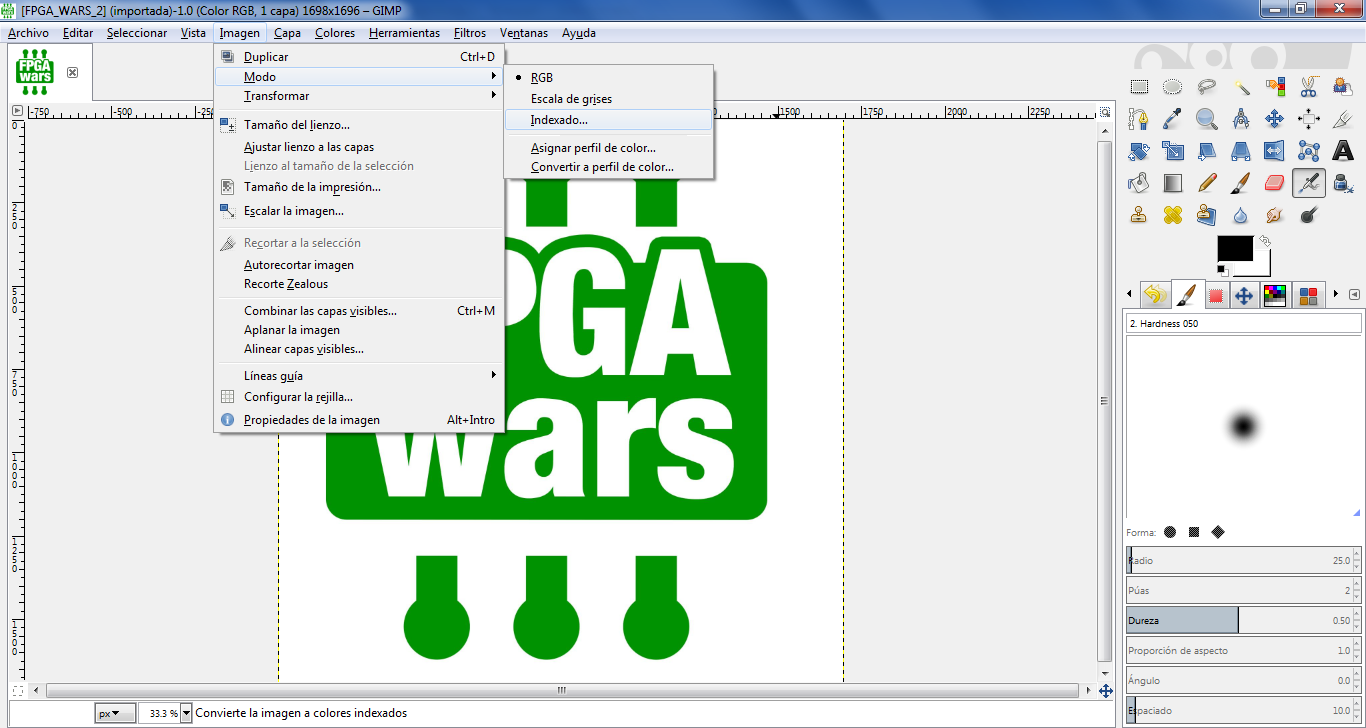Select the Dodge/Burn tool
Viewport: 1366px width, 728px height.
click(x=1309, y=215)
